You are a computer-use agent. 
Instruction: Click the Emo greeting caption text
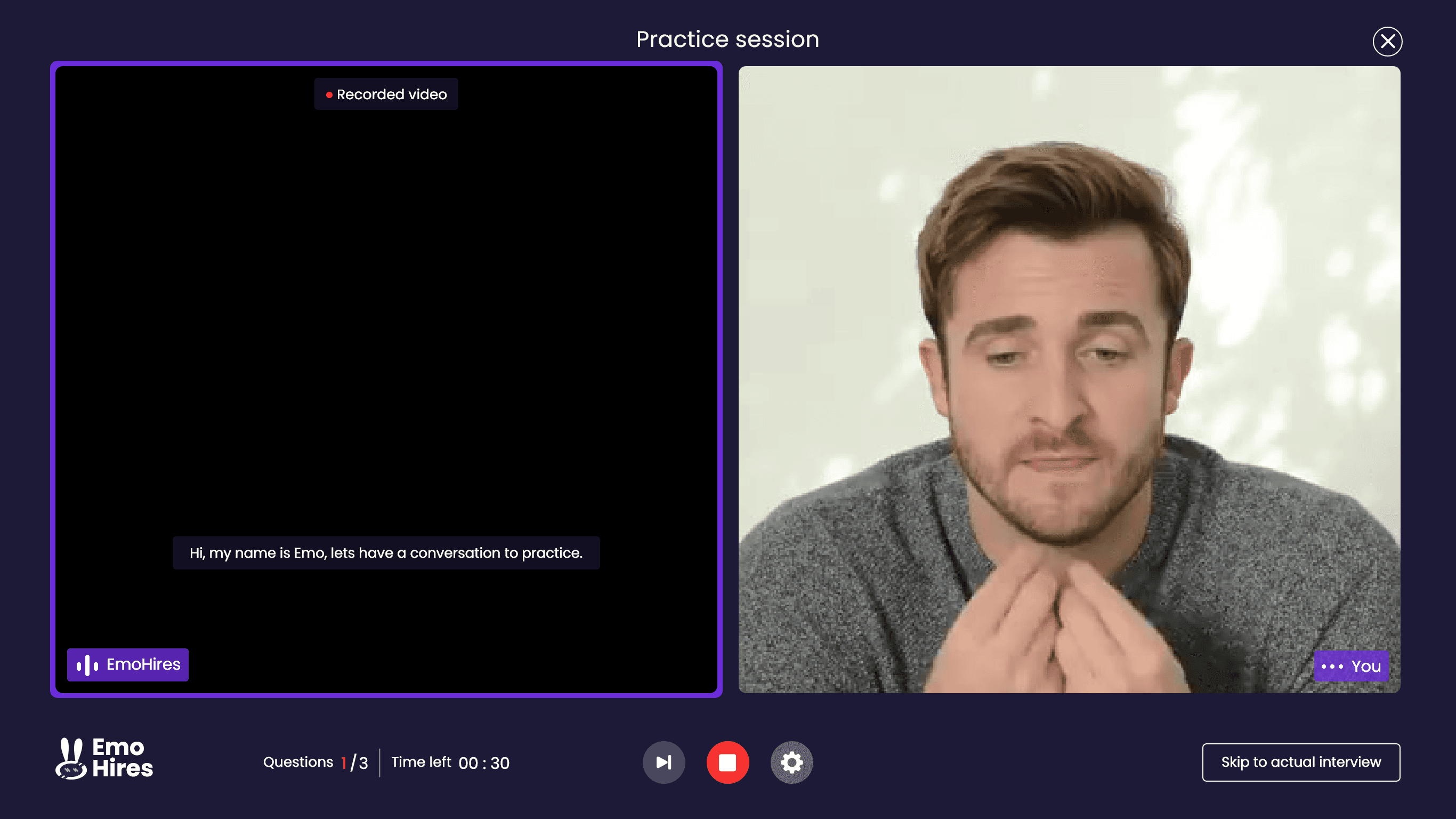point(386,552)
